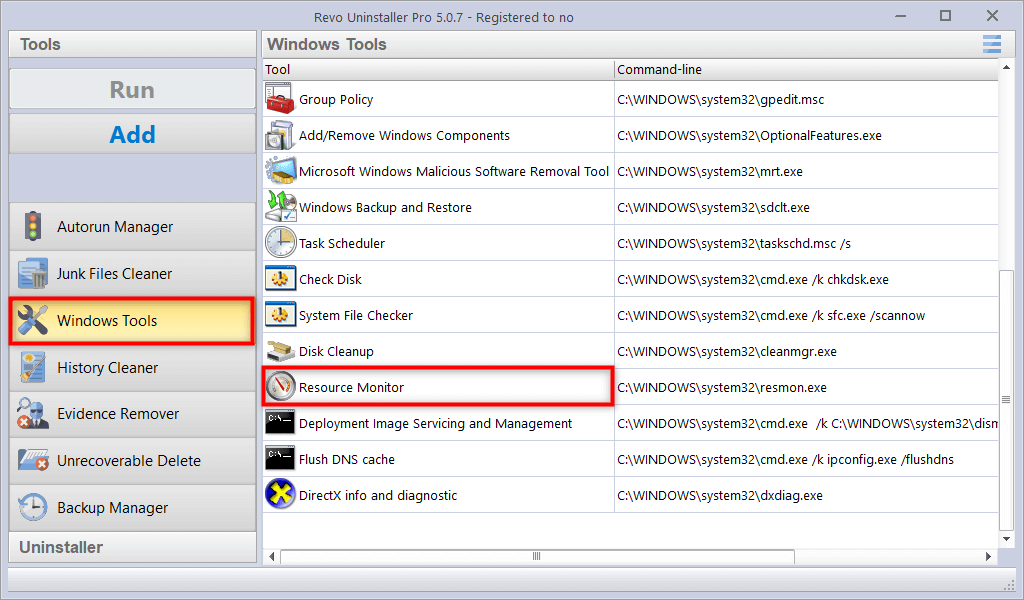Image resolution: width=1024 pixels, height=600 pixels.
Task: Click the Add/Remove Windows Components icon
Action: click(x=280, y=135)
